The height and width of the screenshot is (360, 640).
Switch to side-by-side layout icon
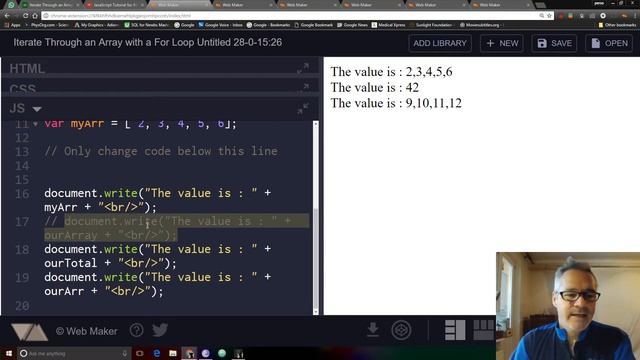[455, 330]
